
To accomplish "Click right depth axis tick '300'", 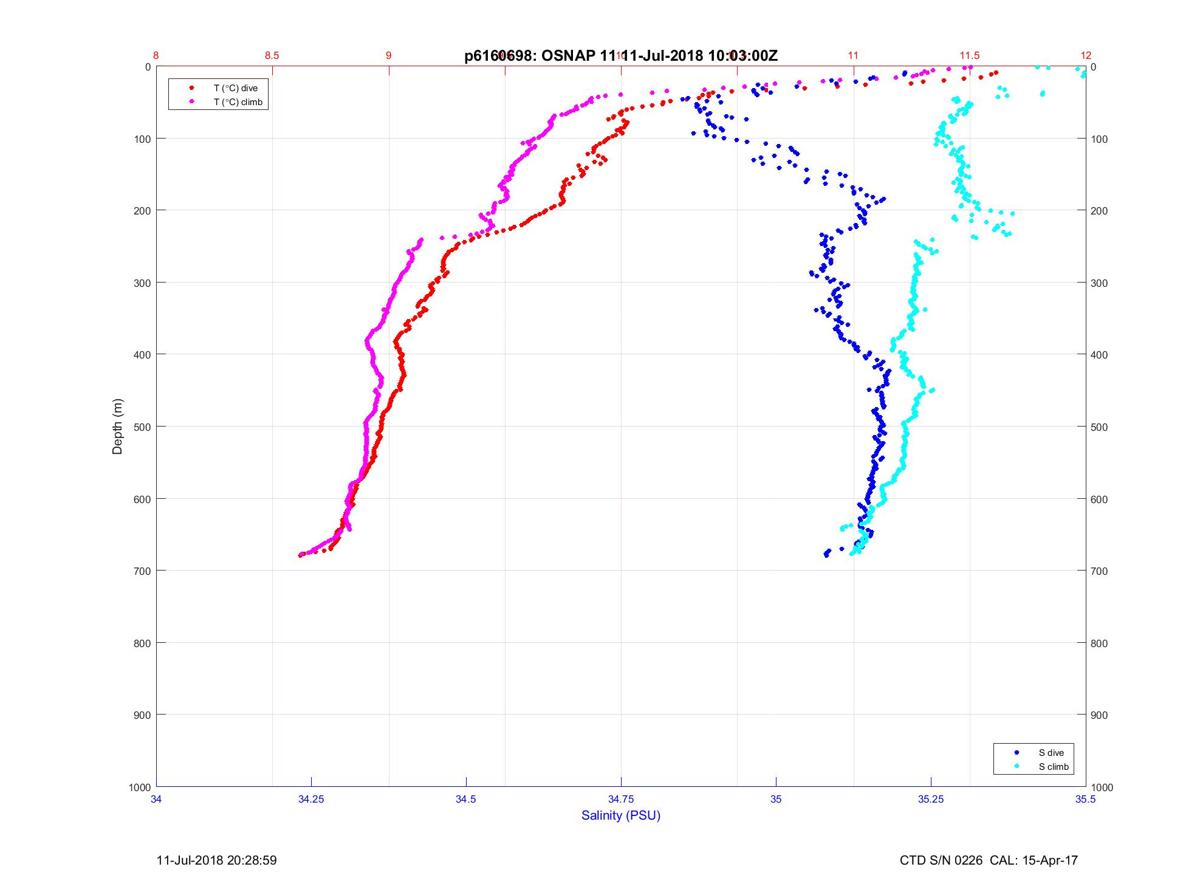I will click(1100, 283).
